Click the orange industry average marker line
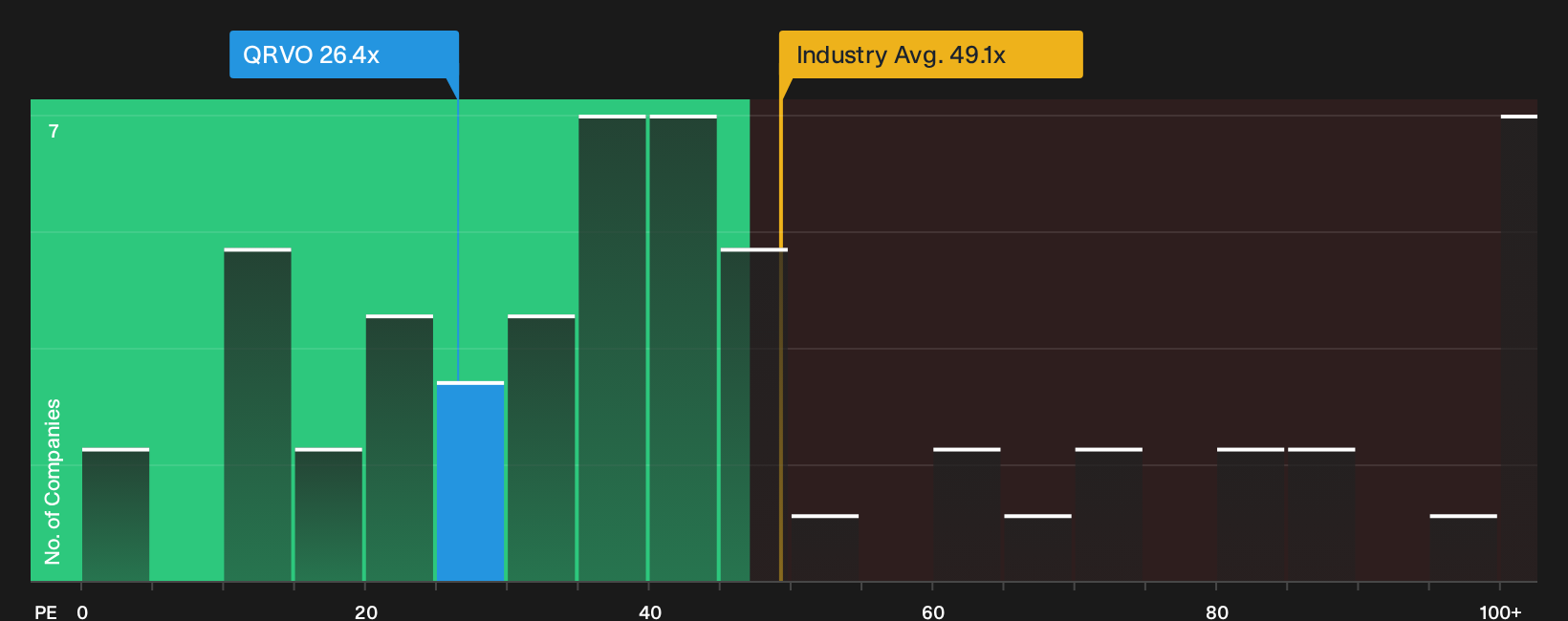1568x621 pixels. click(x=781, y=340)
